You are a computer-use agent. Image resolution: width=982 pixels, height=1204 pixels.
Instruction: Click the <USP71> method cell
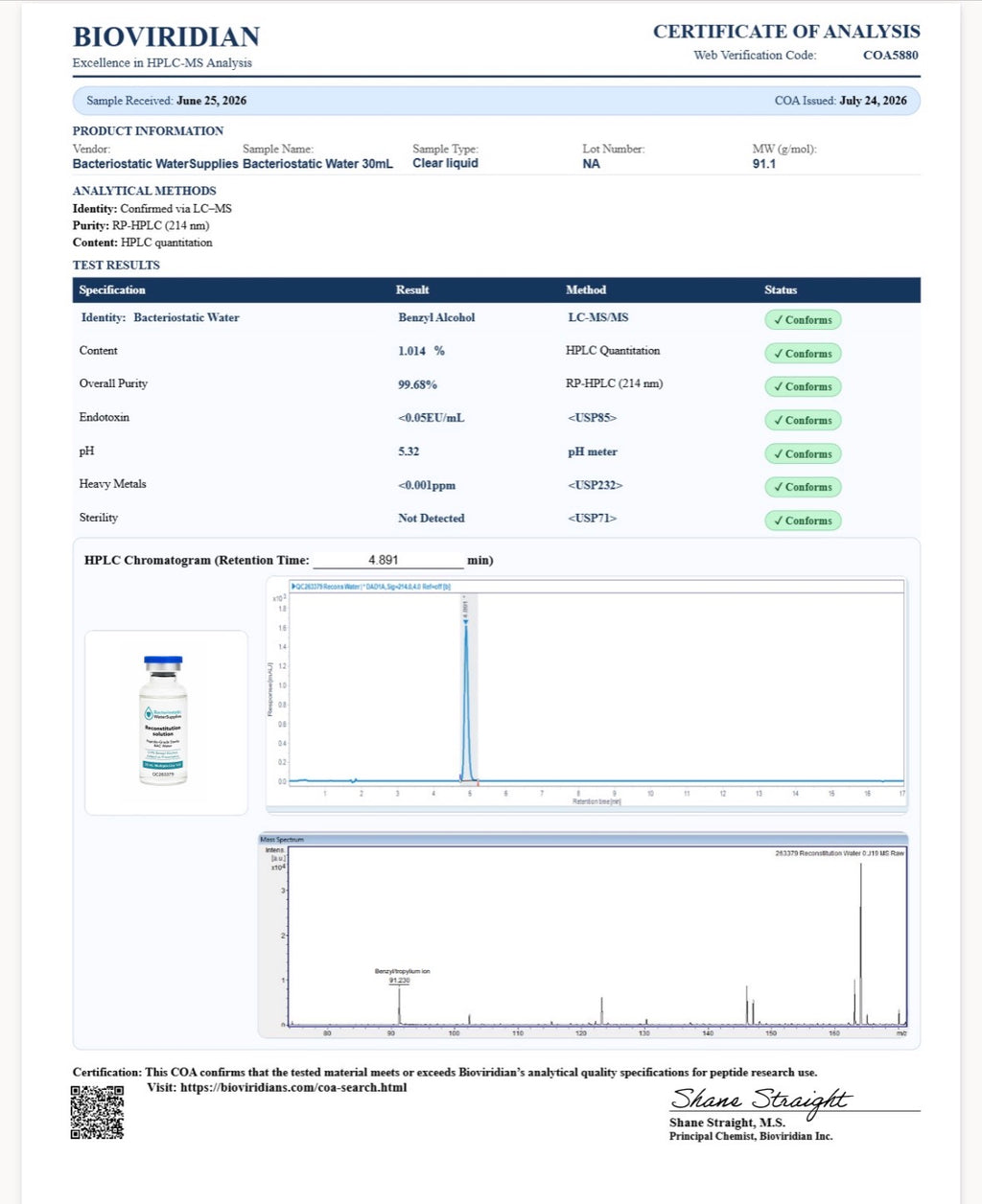coord(592,519)
